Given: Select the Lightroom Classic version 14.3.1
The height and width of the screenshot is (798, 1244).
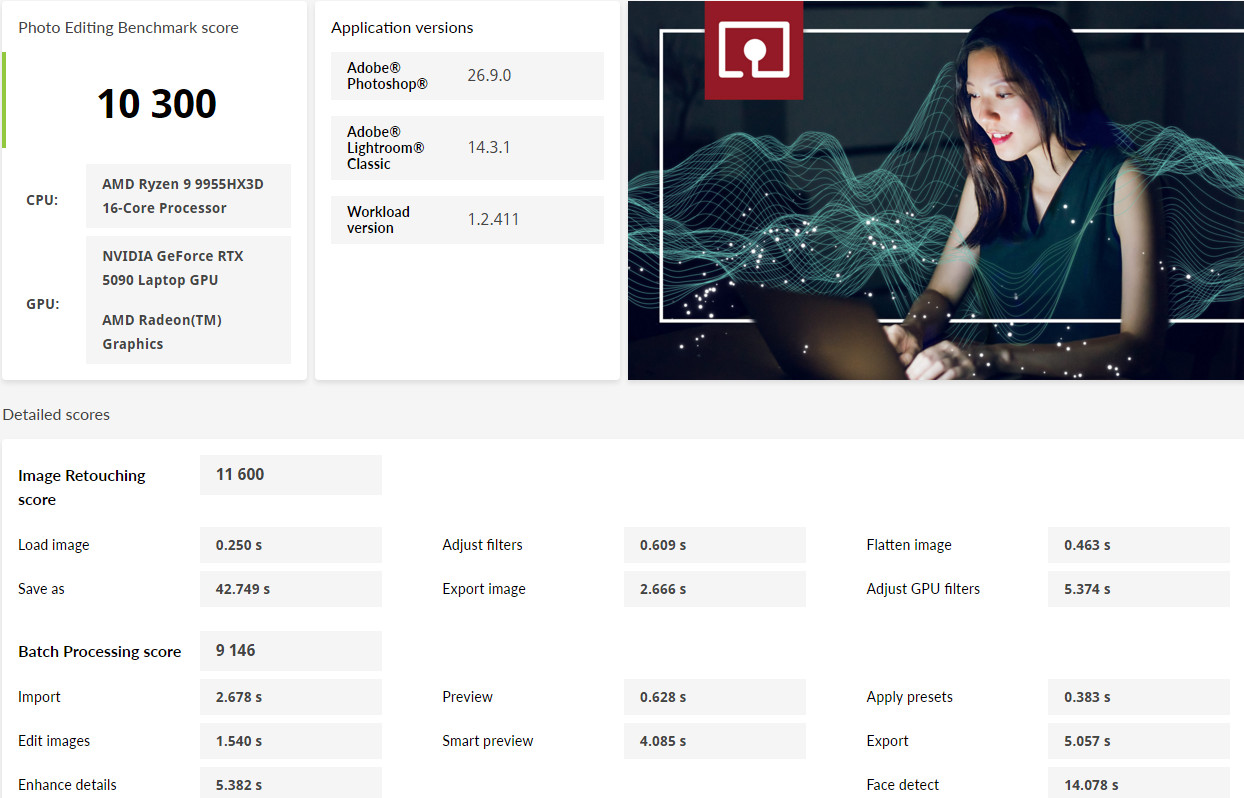Looking at the screenshot, I should [x=489, y=148].
